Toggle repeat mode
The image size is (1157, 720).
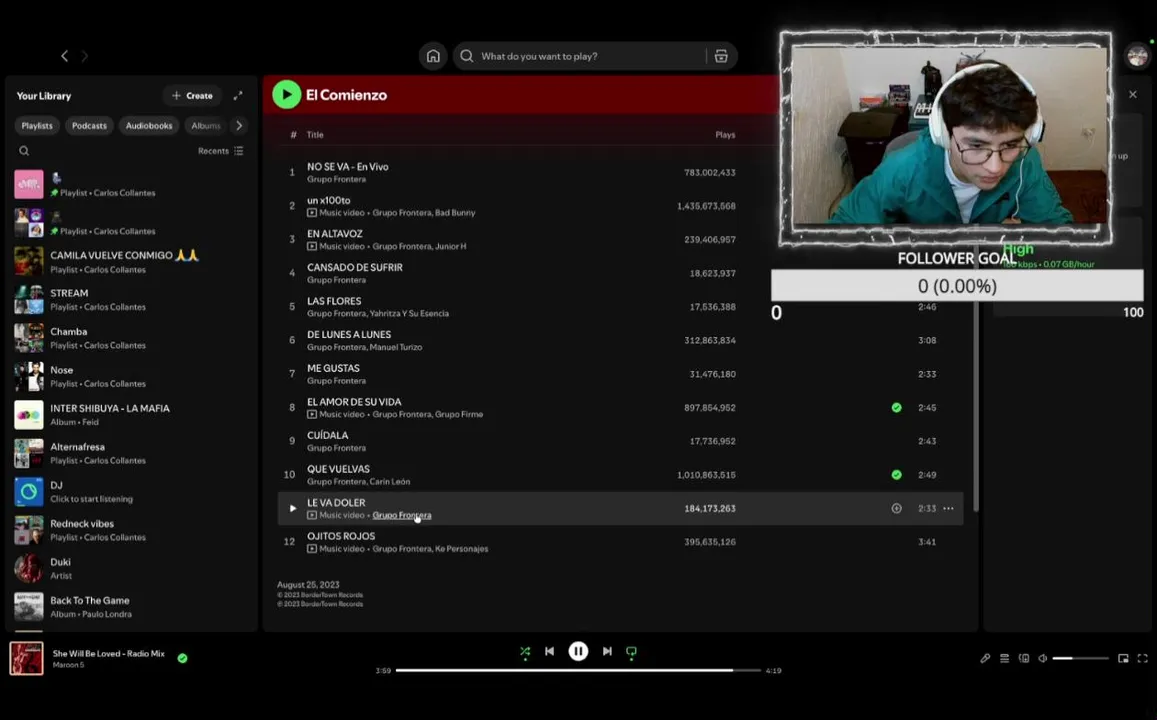631,651
